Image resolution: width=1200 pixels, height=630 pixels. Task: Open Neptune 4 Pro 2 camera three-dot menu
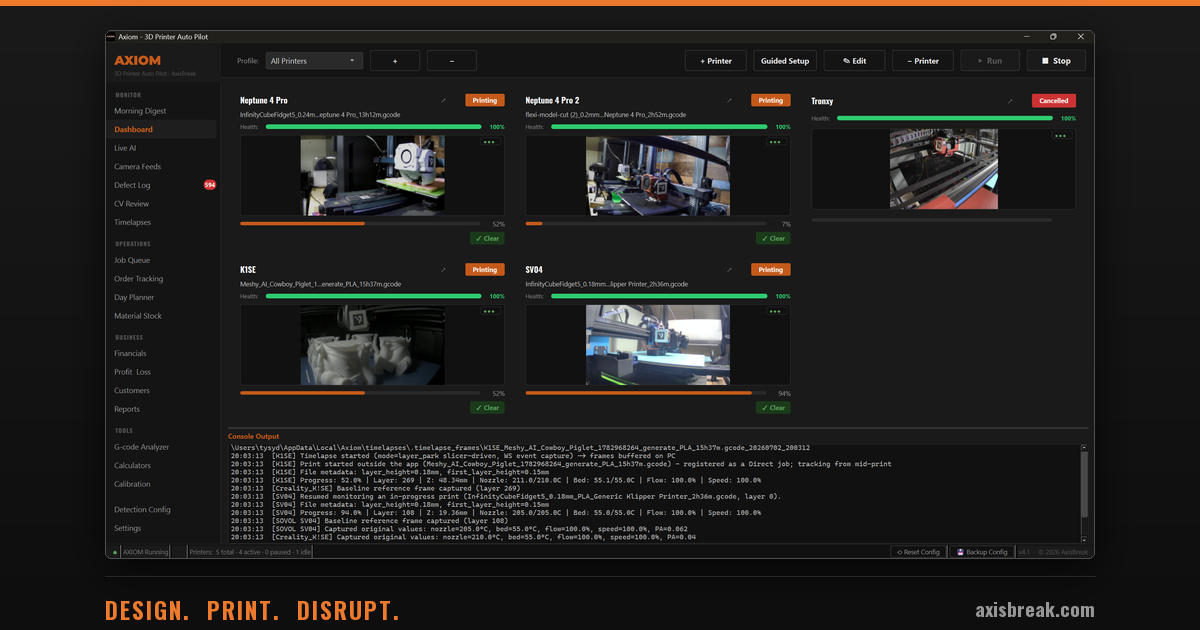point(774,142)
